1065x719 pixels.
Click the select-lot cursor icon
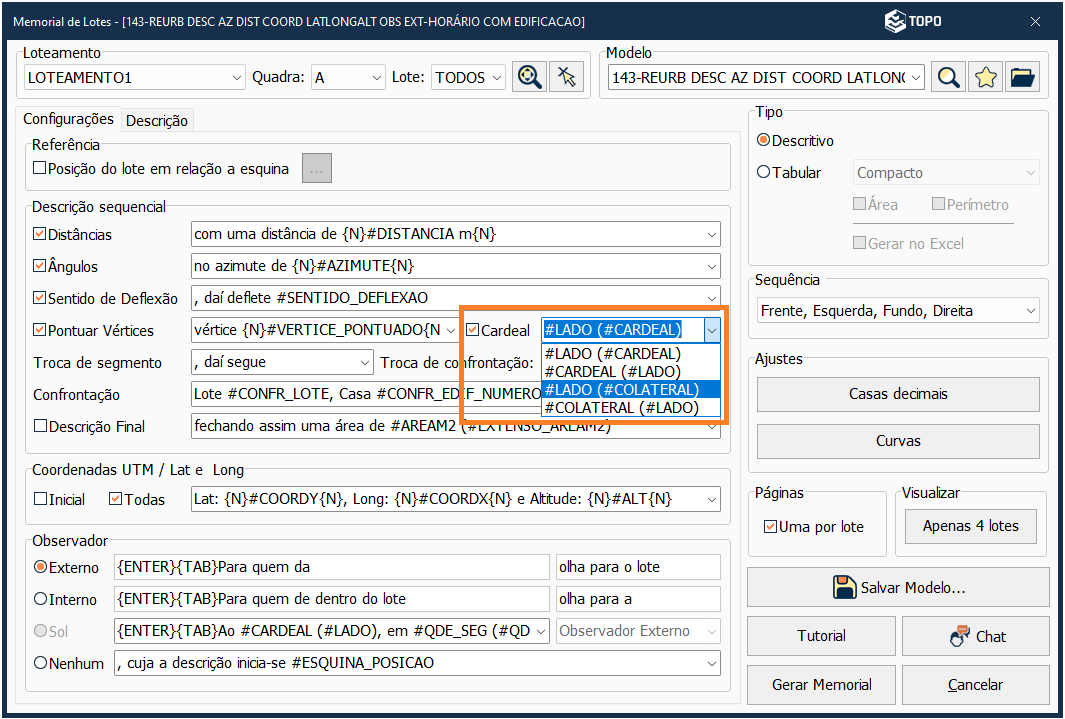pyautogui.click(x=567, y=77)
